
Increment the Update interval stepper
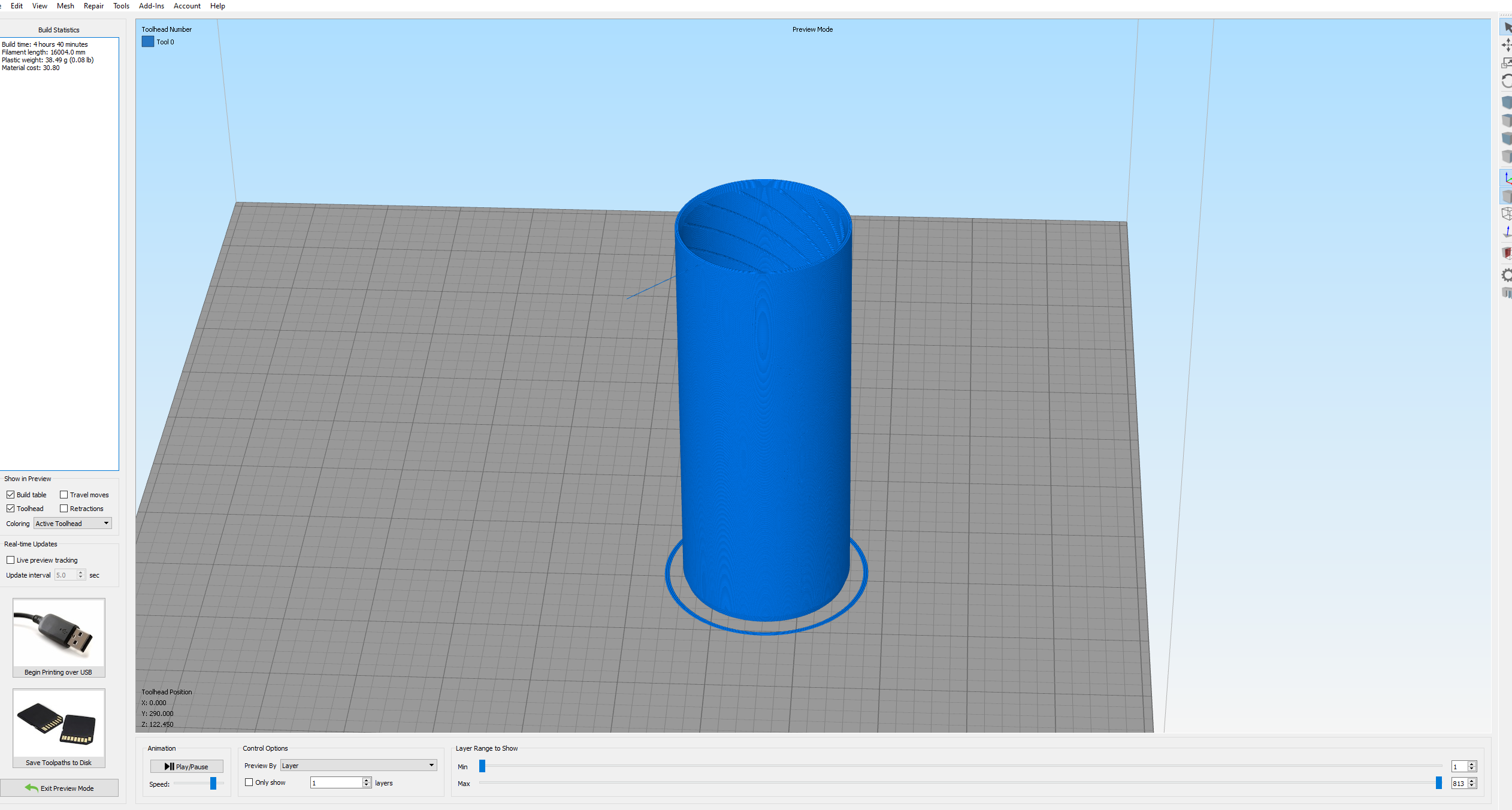pyautogui.click(x=81, y=572)
